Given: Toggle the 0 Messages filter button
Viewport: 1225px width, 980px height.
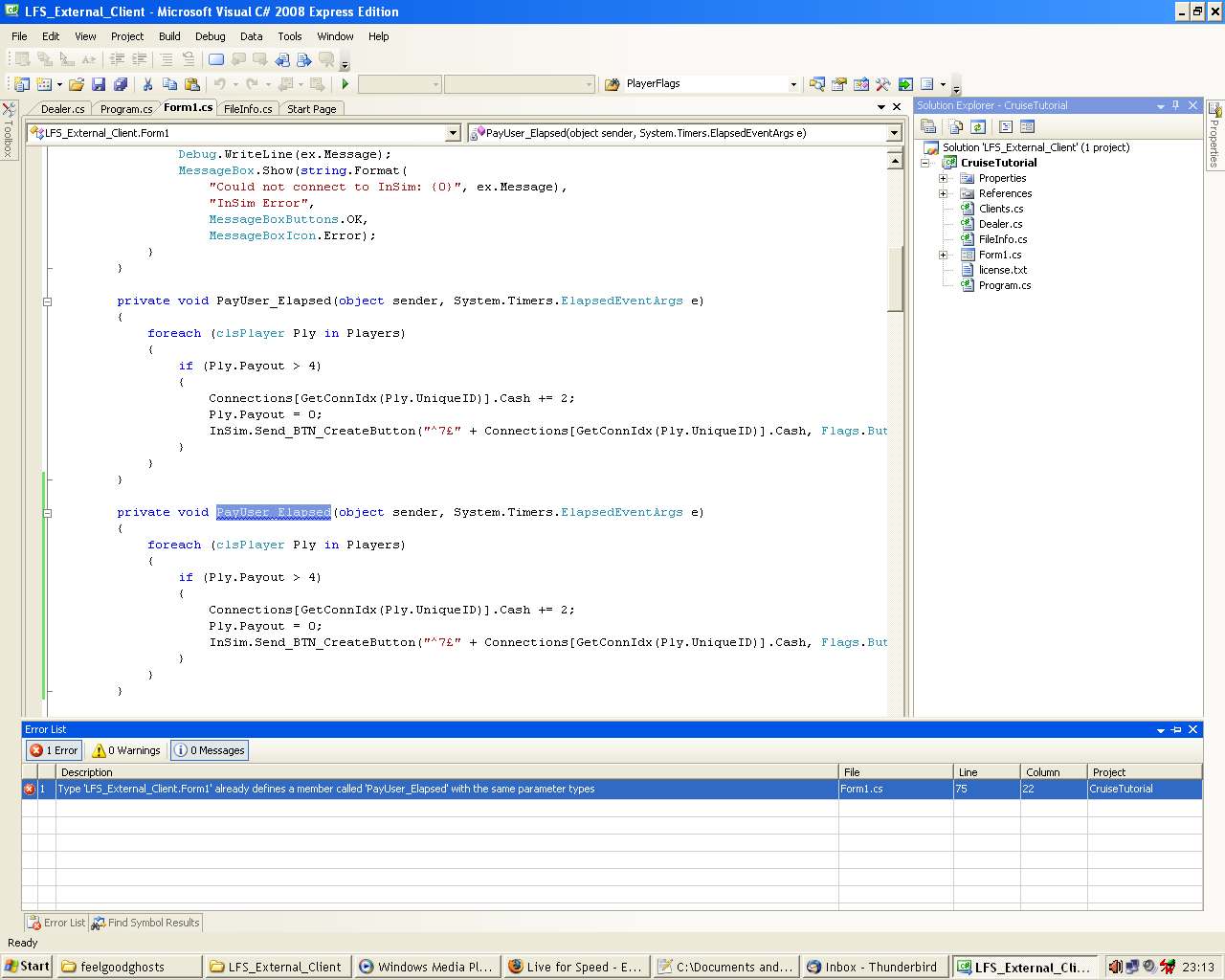Looking at the screenshot, I should point(210,750).
